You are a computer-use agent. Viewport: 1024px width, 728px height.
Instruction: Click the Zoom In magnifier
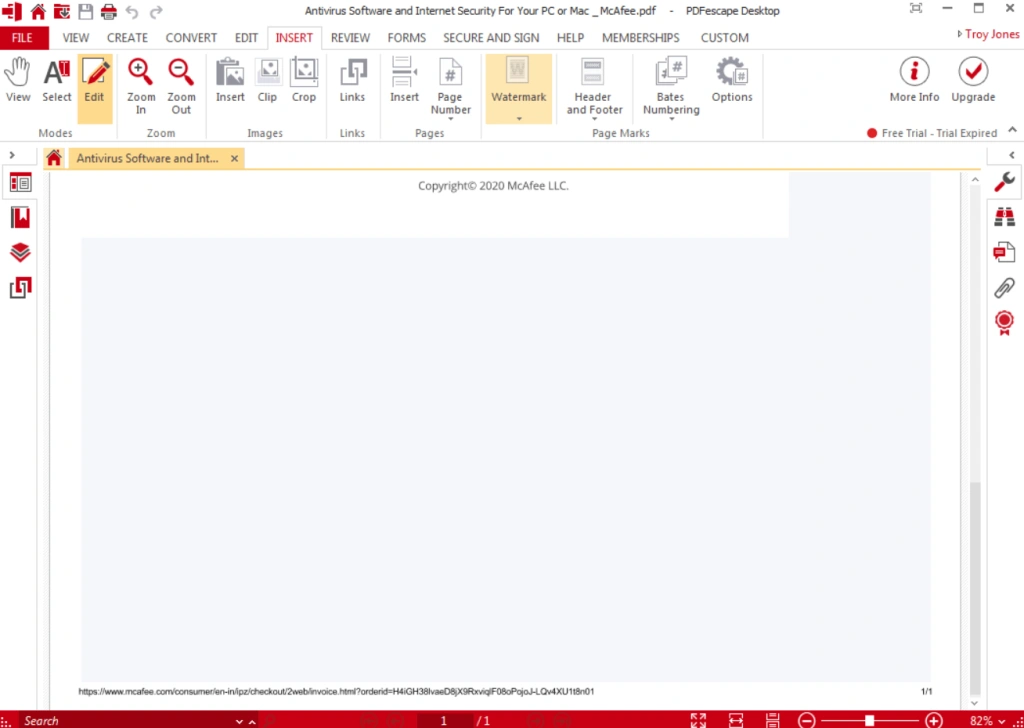(x=140, y=86)
